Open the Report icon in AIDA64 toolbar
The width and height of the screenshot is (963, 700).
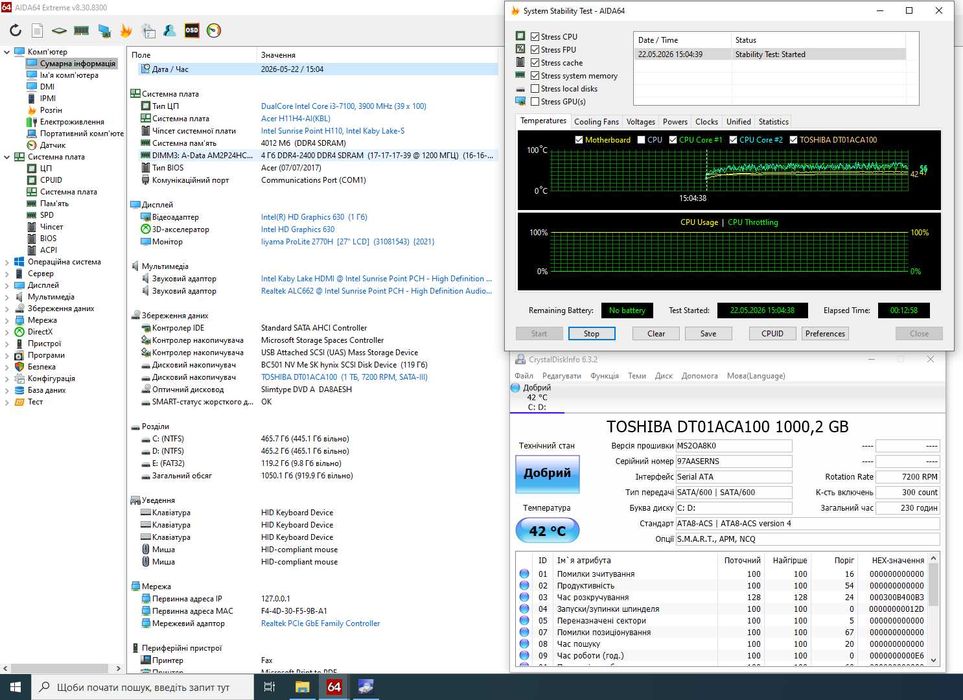click(37, 30)
